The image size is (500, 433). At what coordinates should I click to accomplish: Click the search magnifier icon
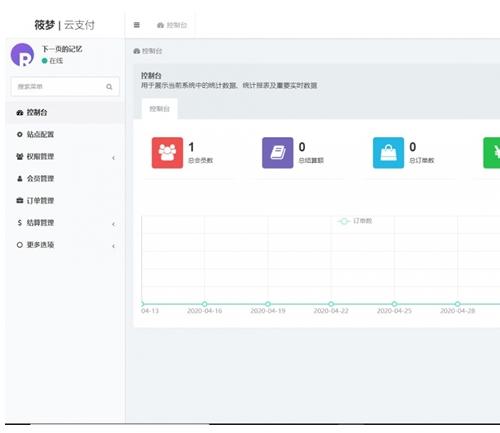[109, 87]
